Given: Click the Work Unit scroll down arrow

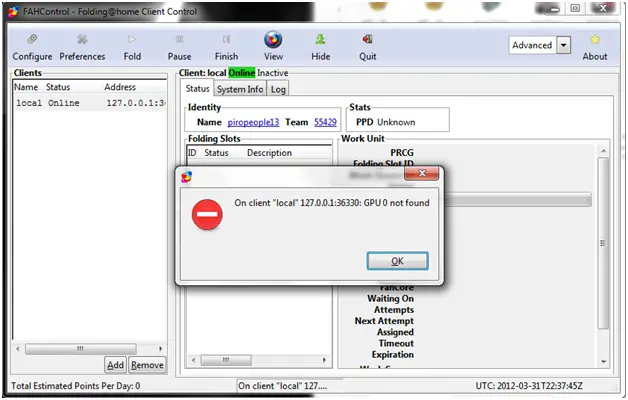Looking at the screenshot, I should point(603,362).
